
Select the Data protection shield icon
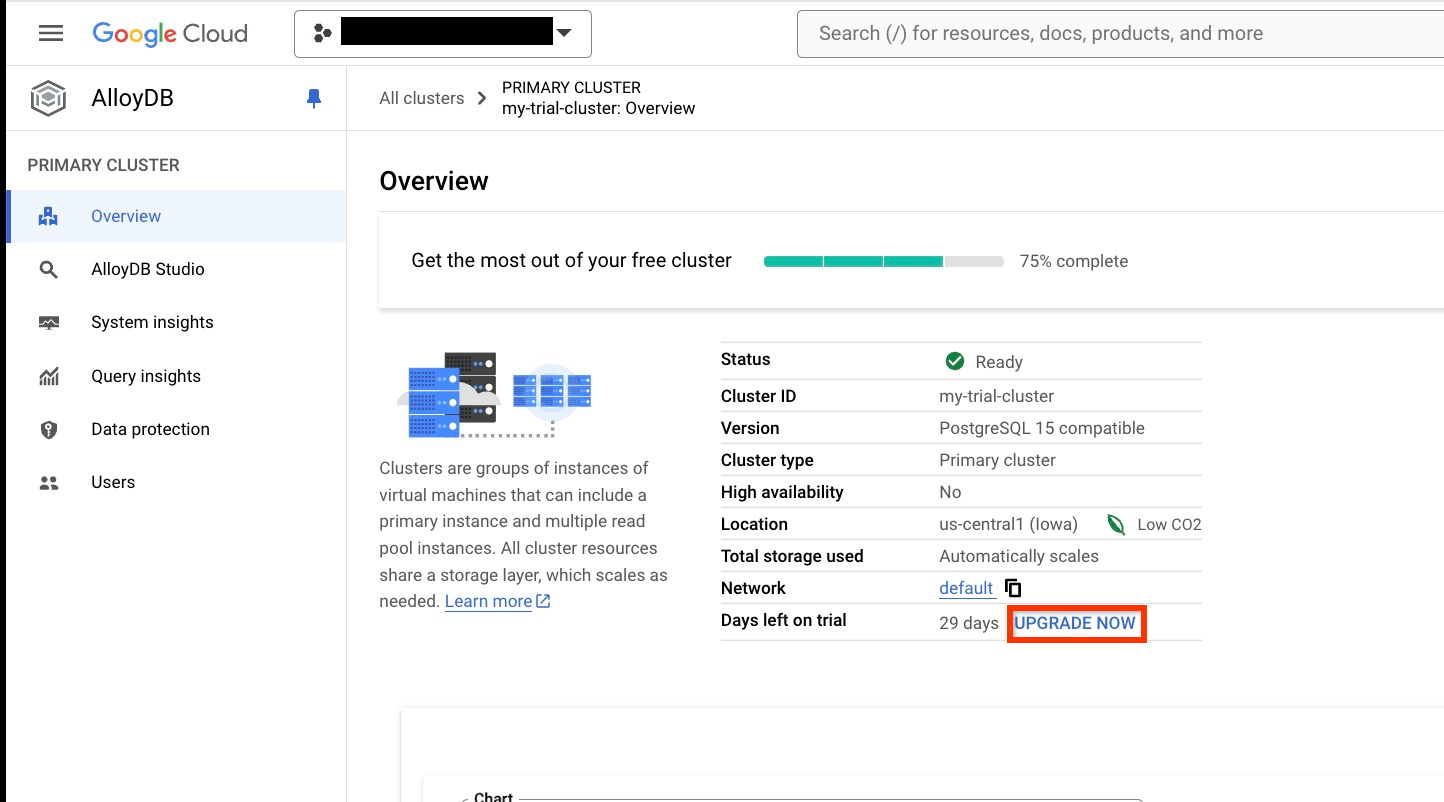48,428
